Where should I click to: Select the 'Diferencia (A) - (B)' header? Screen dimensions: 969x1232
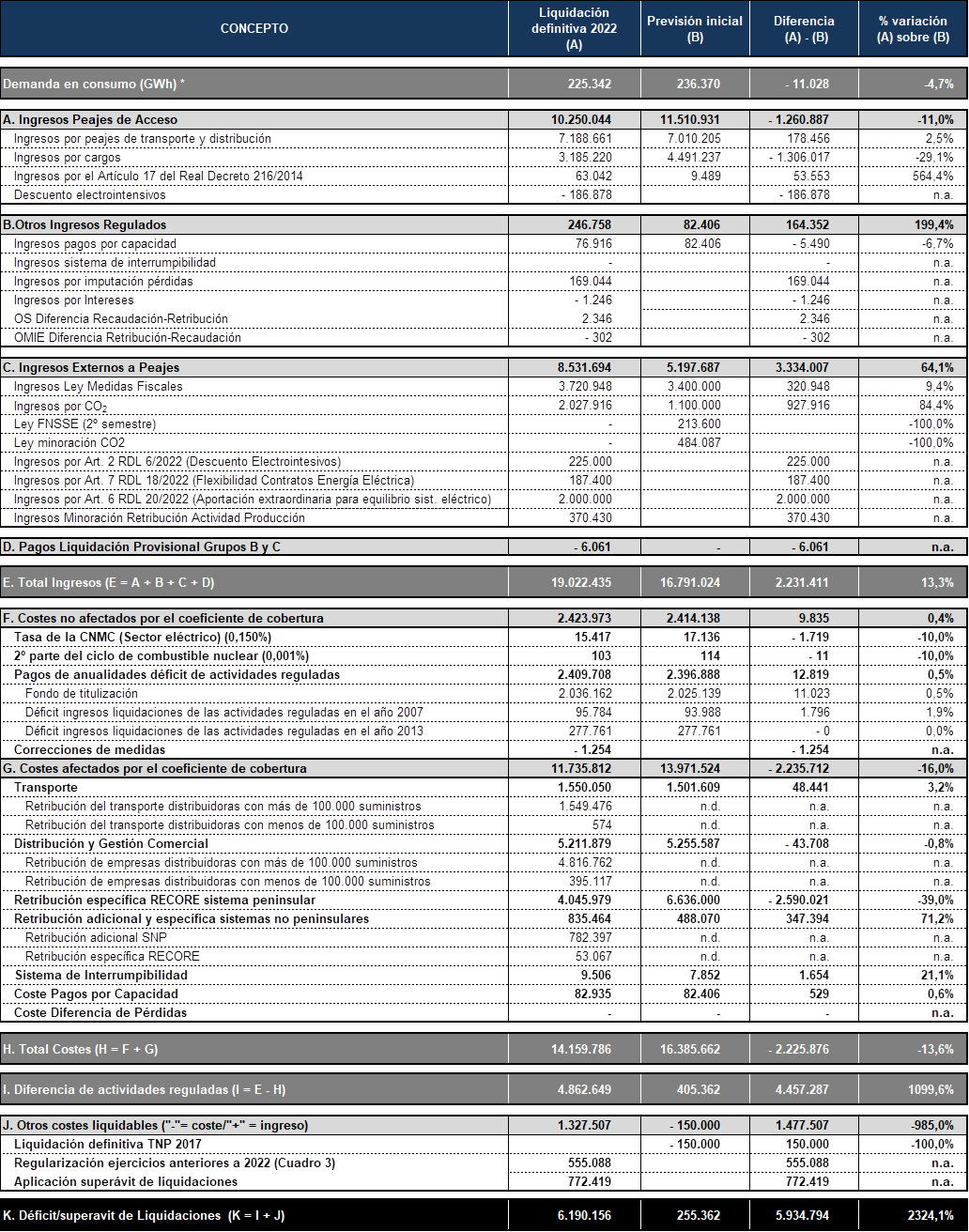pyautogui.click(x=803, y=28)
